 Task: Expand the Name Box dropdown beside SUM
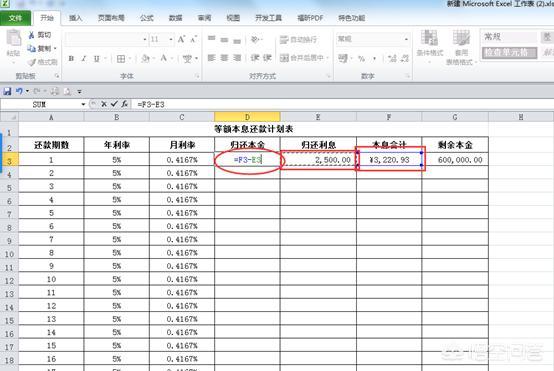coord(83,104)
